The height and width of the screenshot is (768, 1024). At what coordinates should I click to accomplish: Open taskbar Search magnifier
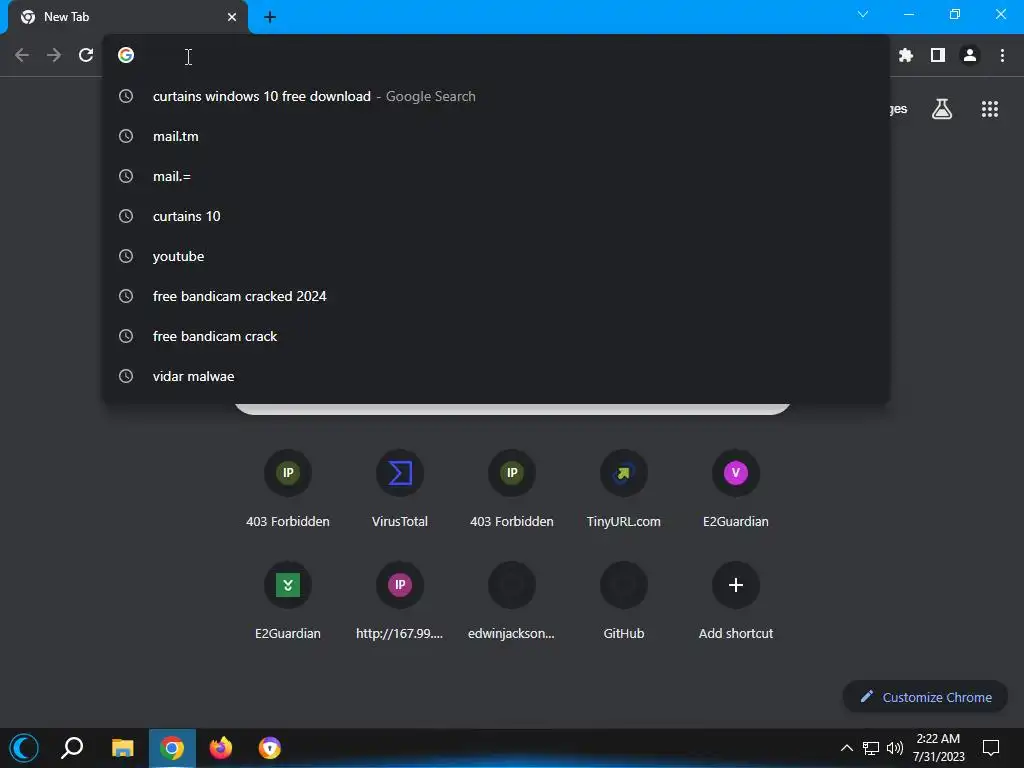[x=72, y=748]
